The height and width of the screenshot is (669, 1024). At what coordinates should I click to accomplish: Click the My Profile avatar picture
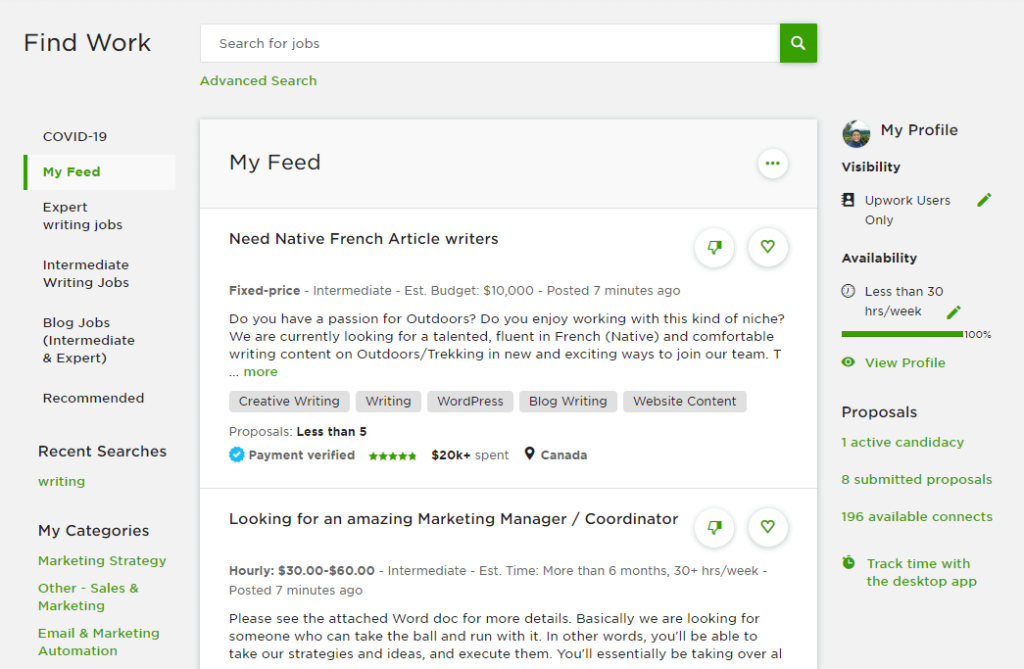[857, 131]
